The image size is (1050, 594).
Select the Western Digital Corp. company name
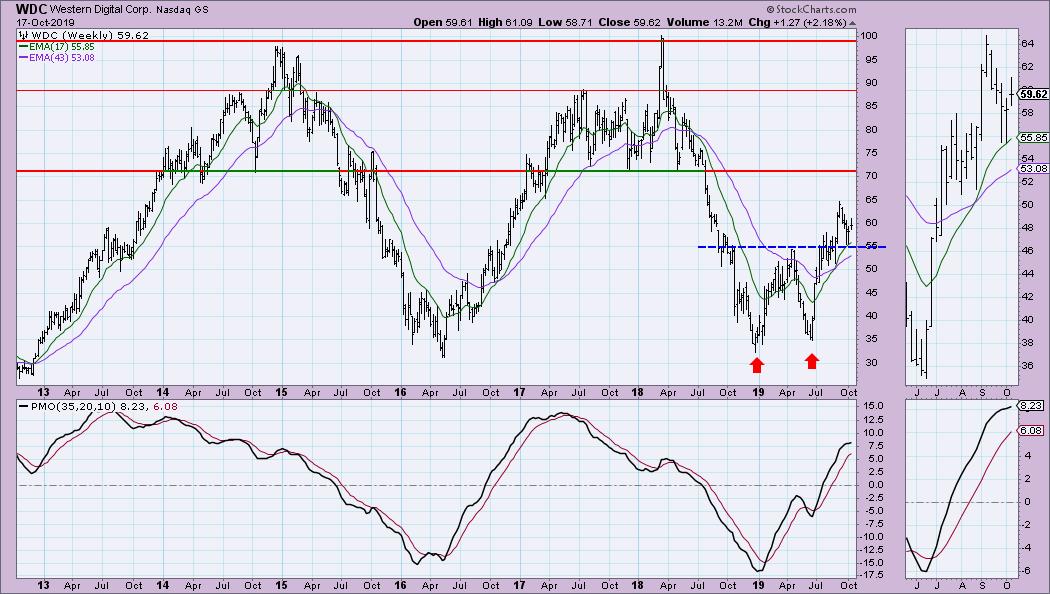tap(102, 10)
